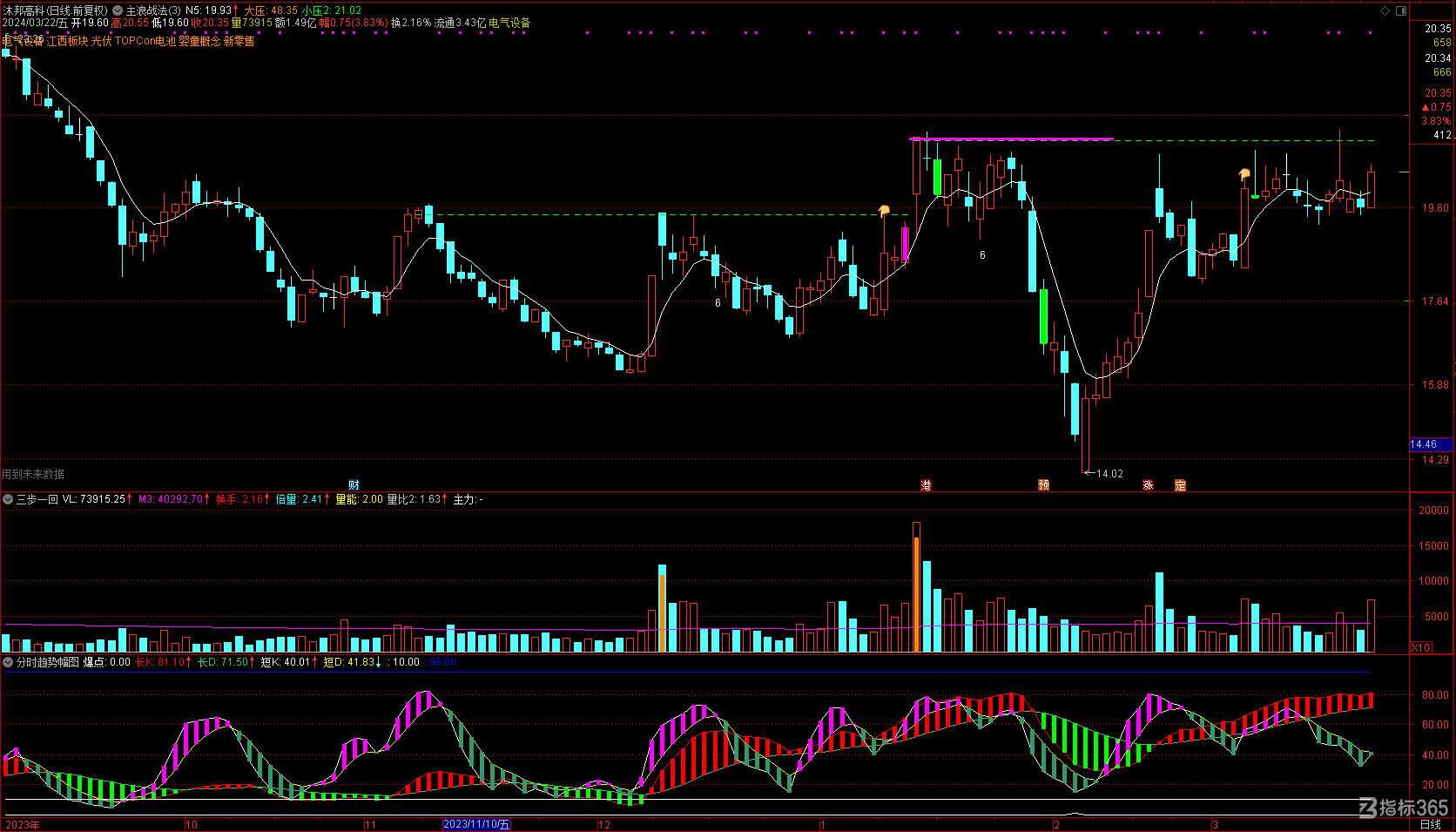Click the 财 info marker on the chart
The height and width of the screenshot is (832, 1456).
[x=354, y=485]
